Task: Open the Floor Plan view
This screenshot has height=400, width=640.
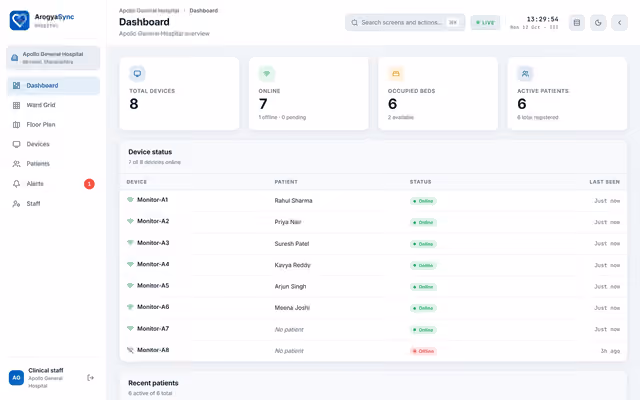Action: tap(53, 125)
